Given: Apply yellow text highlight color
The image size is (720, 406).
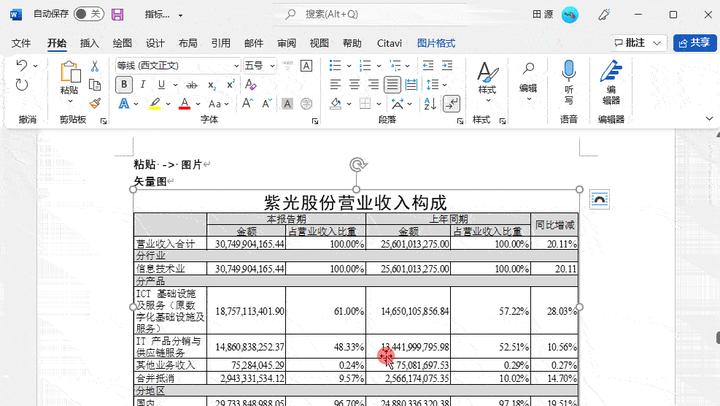Looking at the screenshot, I should (x=155, y=104).
